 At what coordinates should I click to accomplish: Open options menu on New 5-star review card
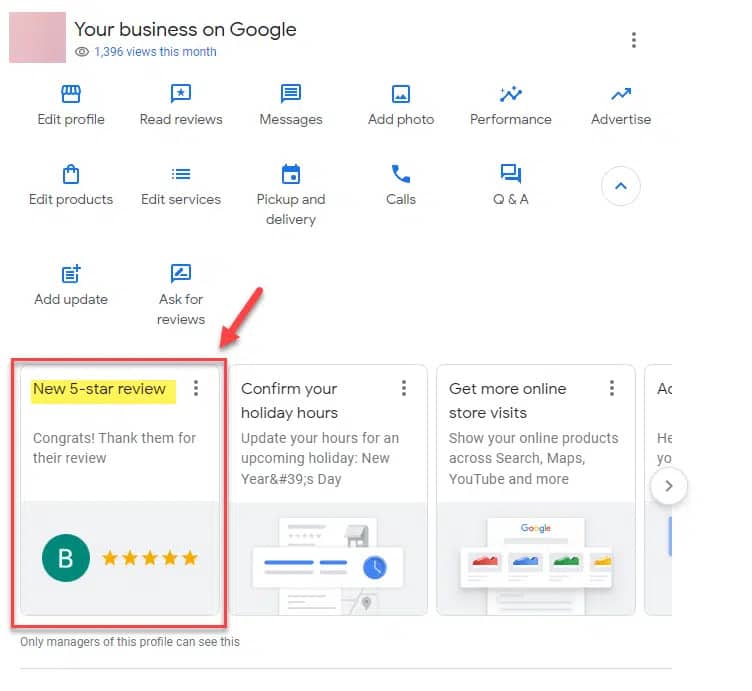coord(196,388)
